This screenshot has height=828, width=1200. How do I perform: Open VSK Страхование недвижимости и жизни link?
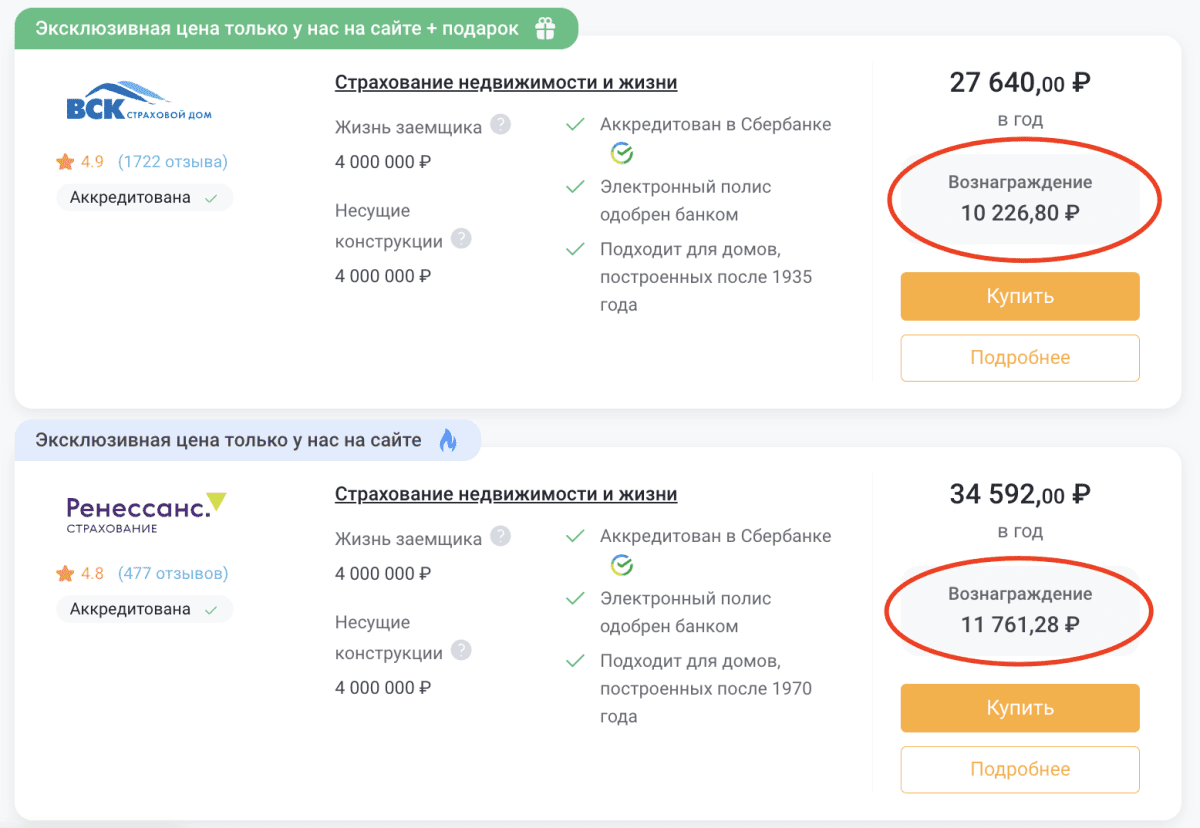pyautogui.click(x=506, y=82)
